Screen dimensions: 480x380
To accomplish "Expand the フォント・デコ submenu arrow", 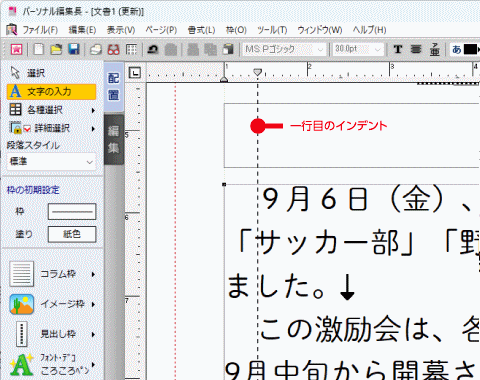I will 93,364.
